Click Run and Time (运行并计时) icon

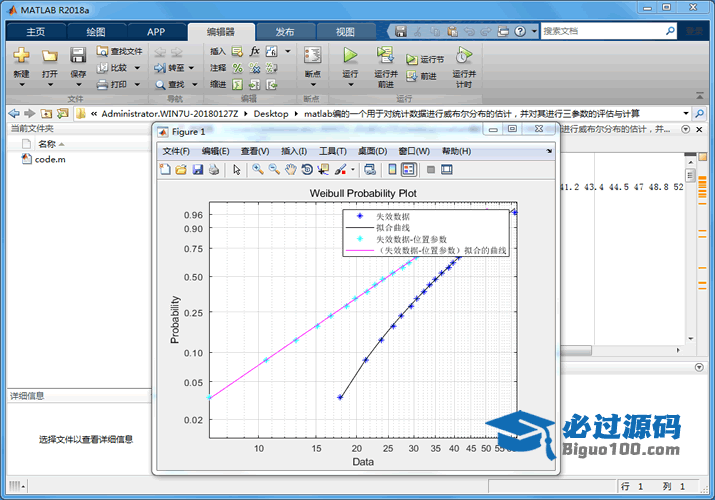point(464,55)
